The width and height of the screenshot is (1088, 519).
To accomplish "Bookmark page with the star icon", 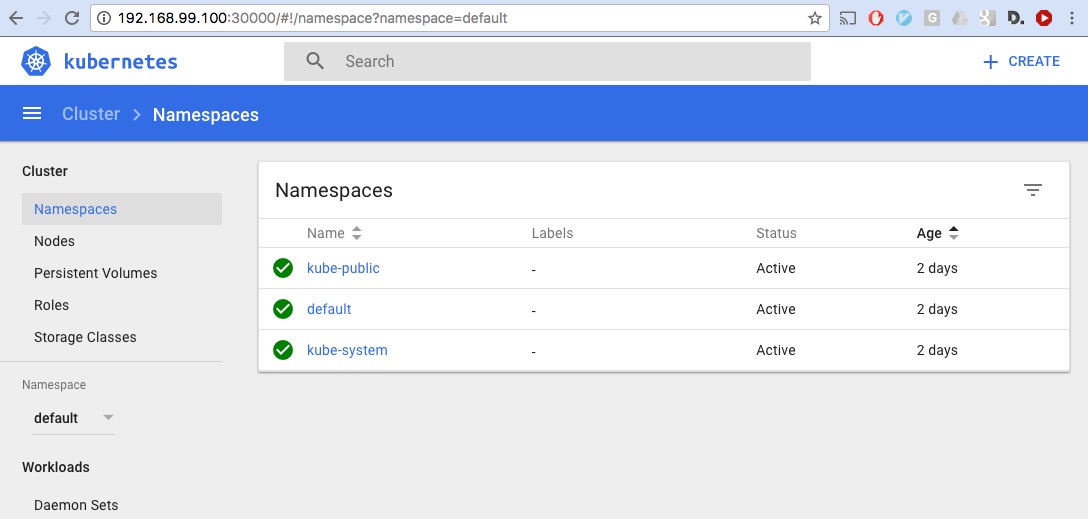I will point(815,19).
